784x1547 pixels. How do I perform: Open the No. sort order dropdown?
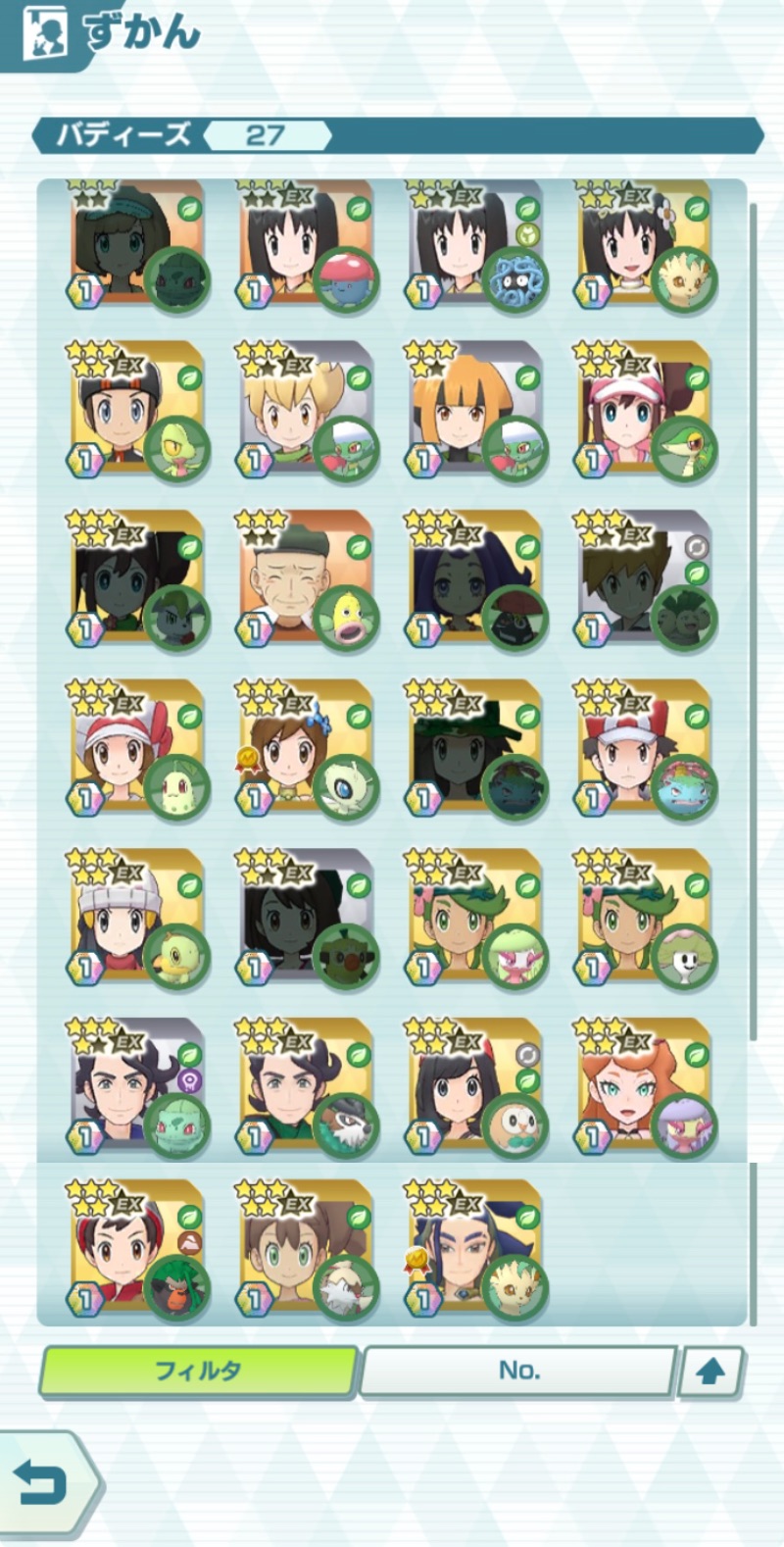coord(518,1371)
